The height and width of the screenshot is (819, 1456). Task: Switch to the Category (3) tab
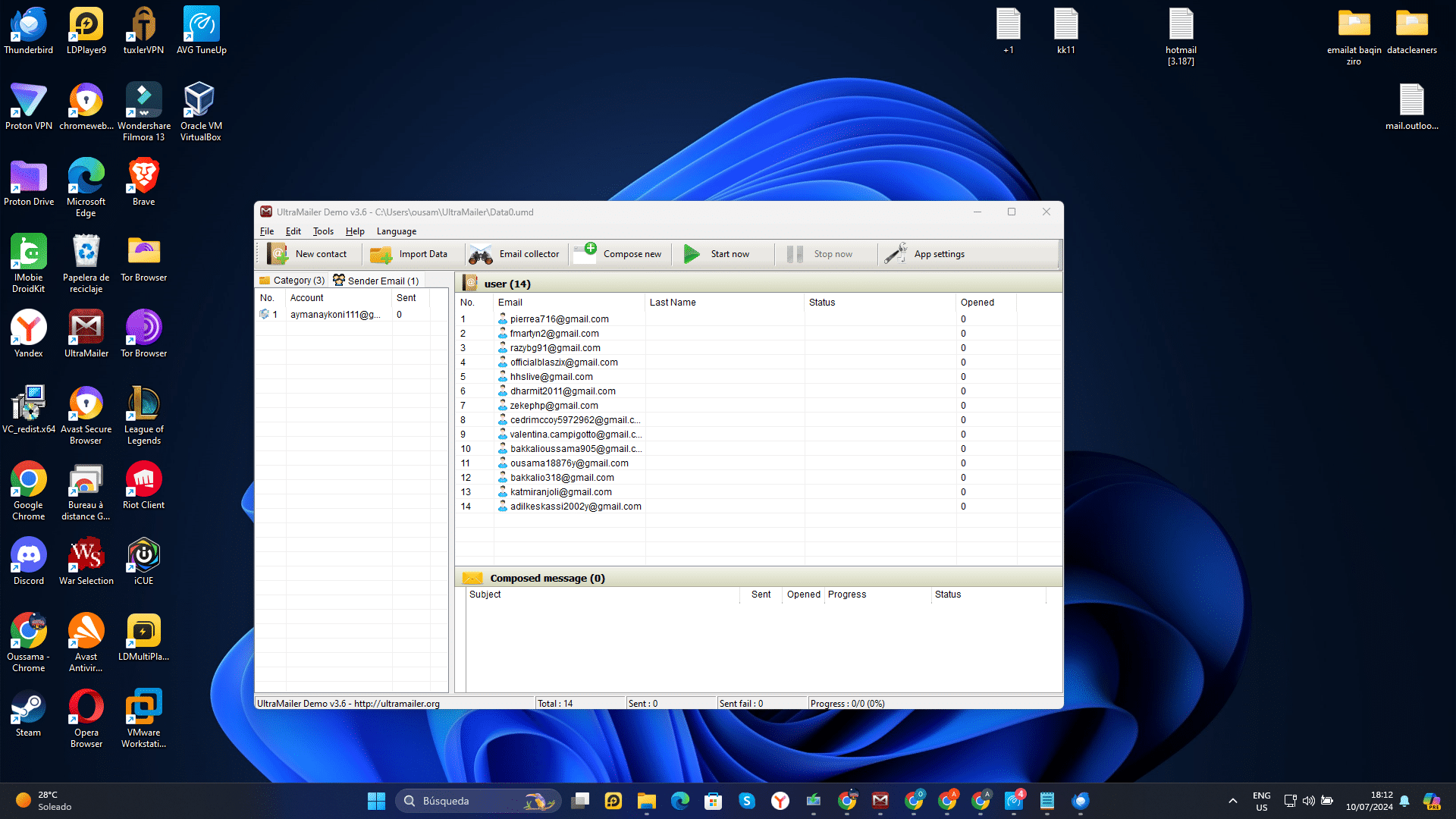292,281
